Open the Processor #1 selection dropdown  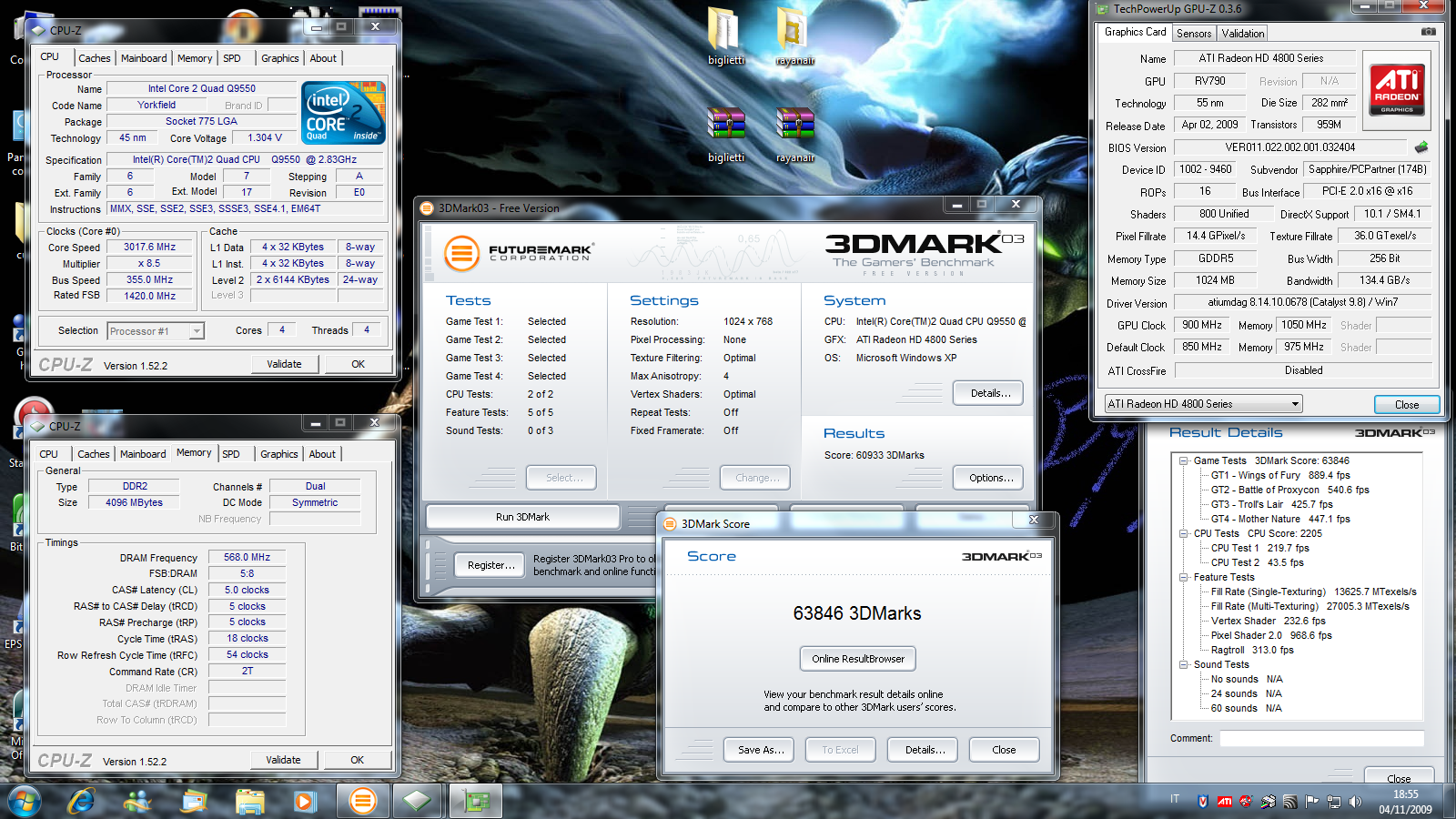(156, 331)
